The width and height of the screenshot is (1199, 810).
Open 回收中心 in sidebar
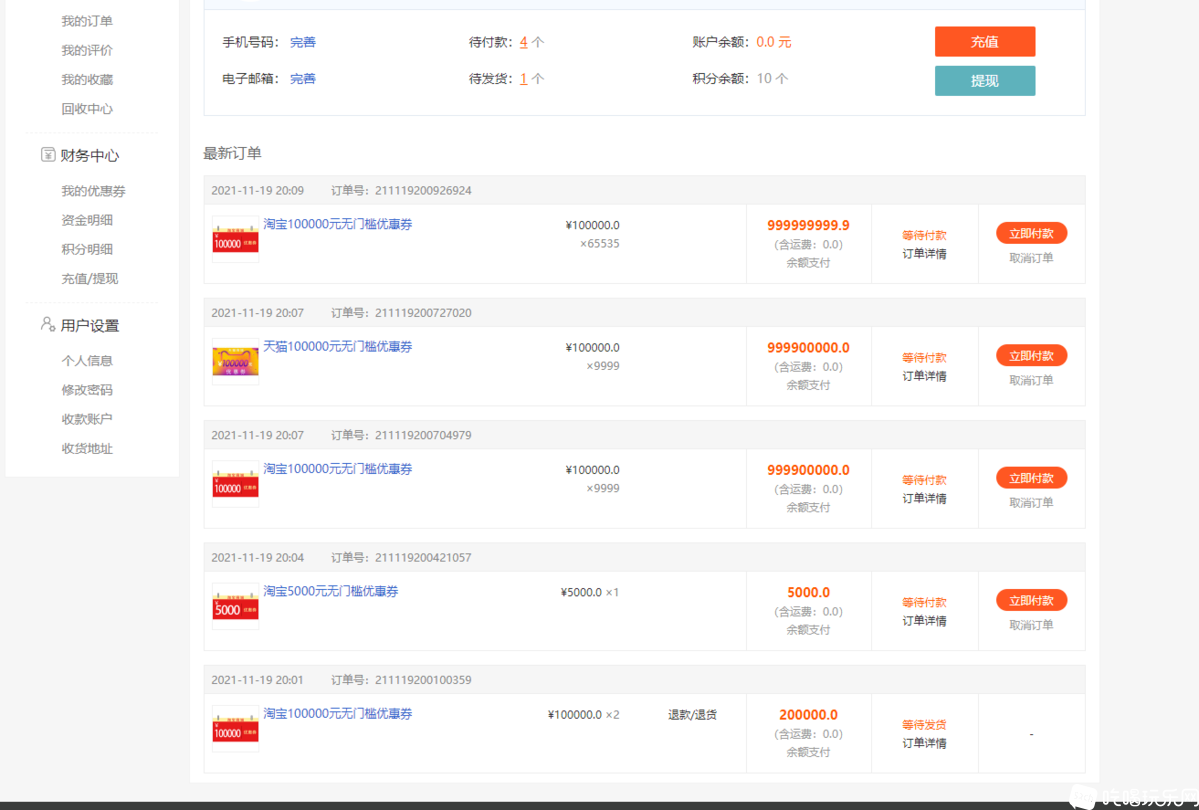(x=86, y=109)
